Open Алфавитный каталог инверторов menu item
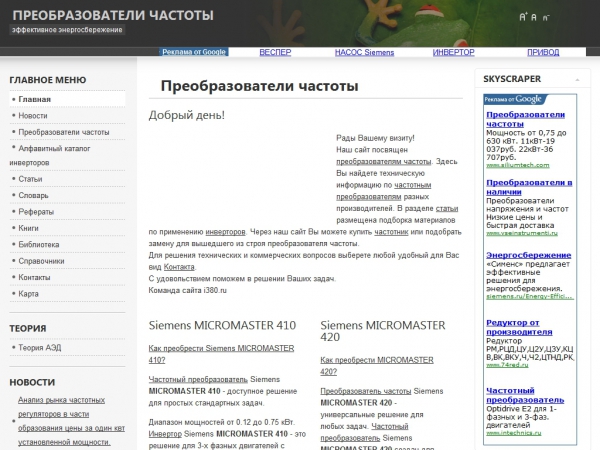600x450 pixels. [x=67, y=155]
